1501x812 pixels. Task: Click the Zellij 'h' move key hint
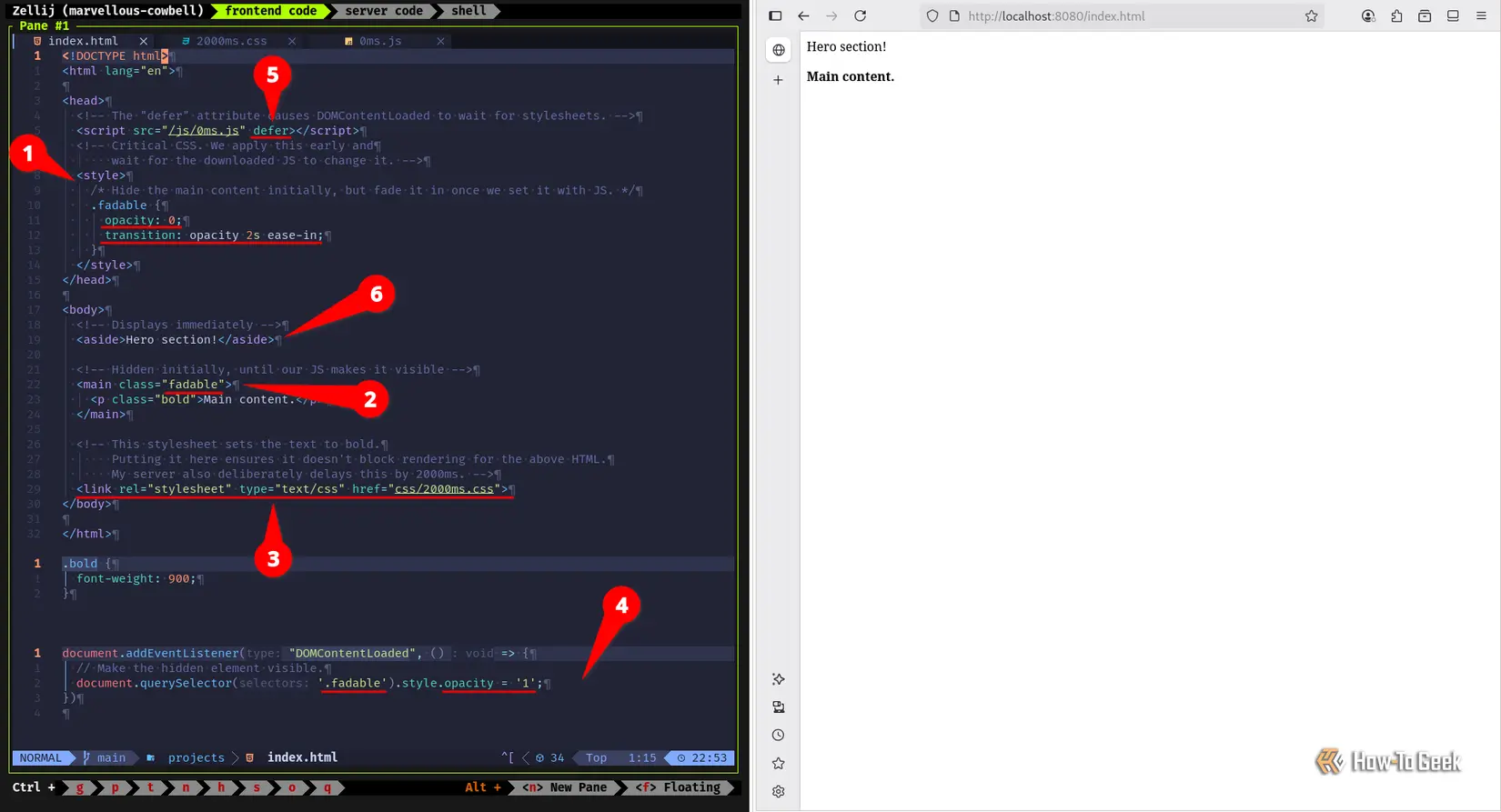[221, 787]
